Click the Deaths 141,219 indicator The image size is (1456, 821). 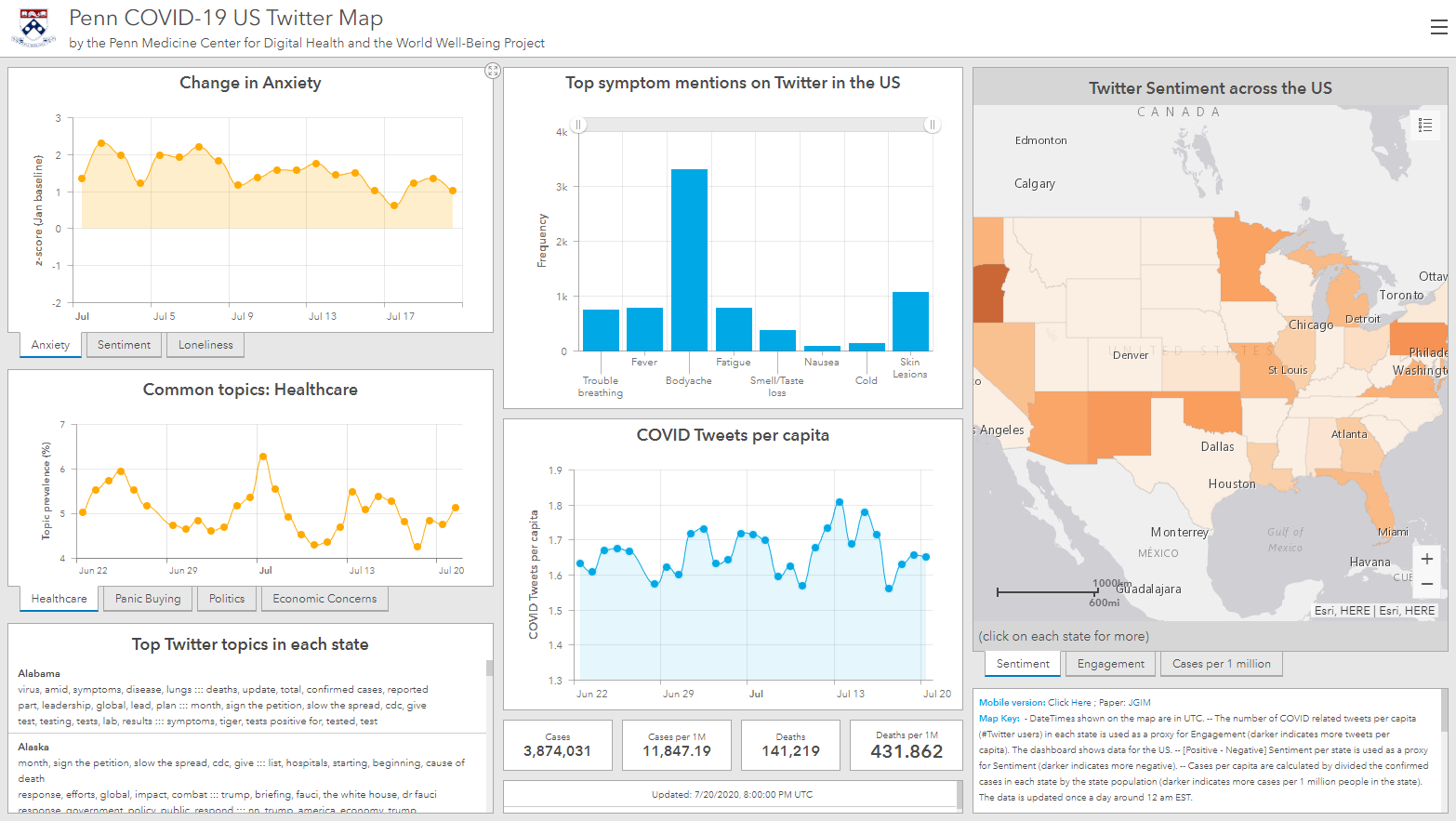[x=791, y=745]
